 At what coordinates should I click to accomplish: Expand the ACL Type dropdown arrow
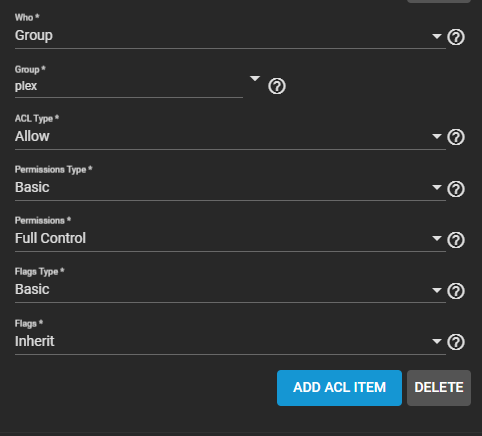(x=437, y=136)
